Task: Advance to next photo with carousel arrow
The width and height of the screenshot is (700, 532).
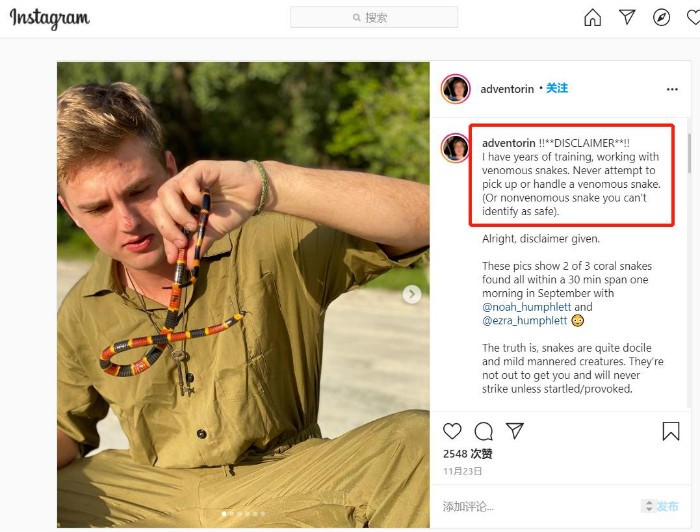Action: click(412, 294)
